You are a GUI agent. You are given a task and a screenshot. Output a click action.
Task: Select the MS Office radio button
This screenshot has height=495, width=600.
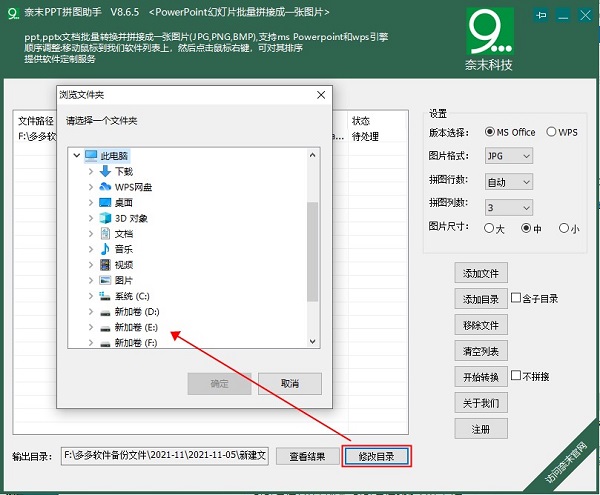489,132
